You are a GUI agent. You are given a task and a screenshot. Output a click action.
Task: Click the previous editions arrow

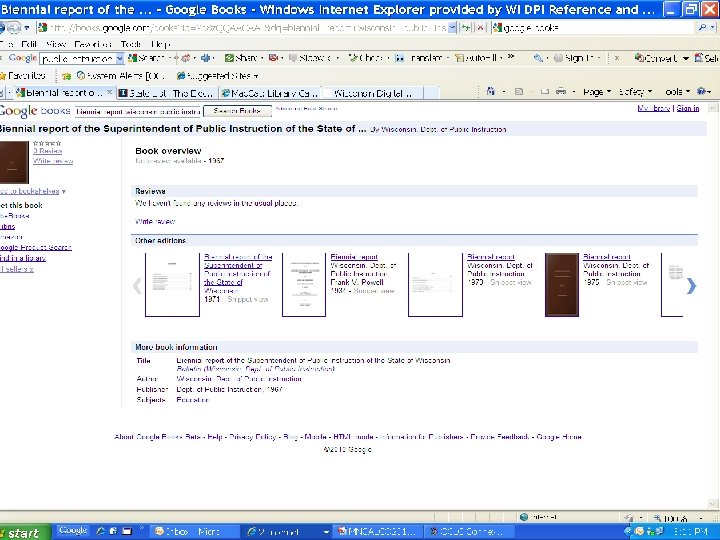pos(137,286)
